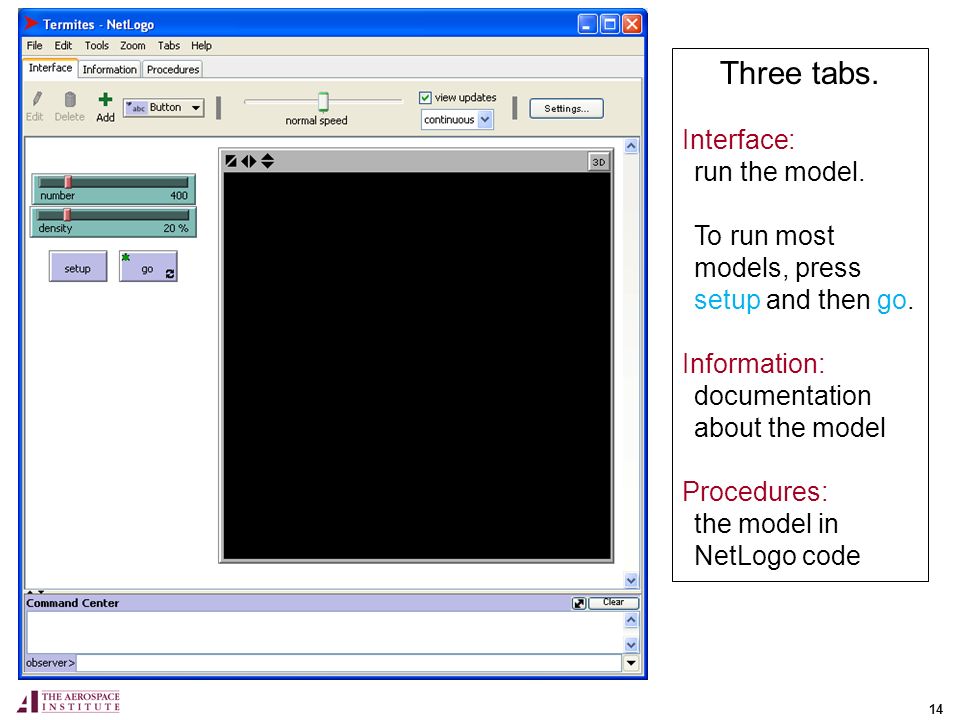Image resolution: width=960 pixels, height=720 pixels.
Task: Click the setup button
Action: (x=78, y=268)
